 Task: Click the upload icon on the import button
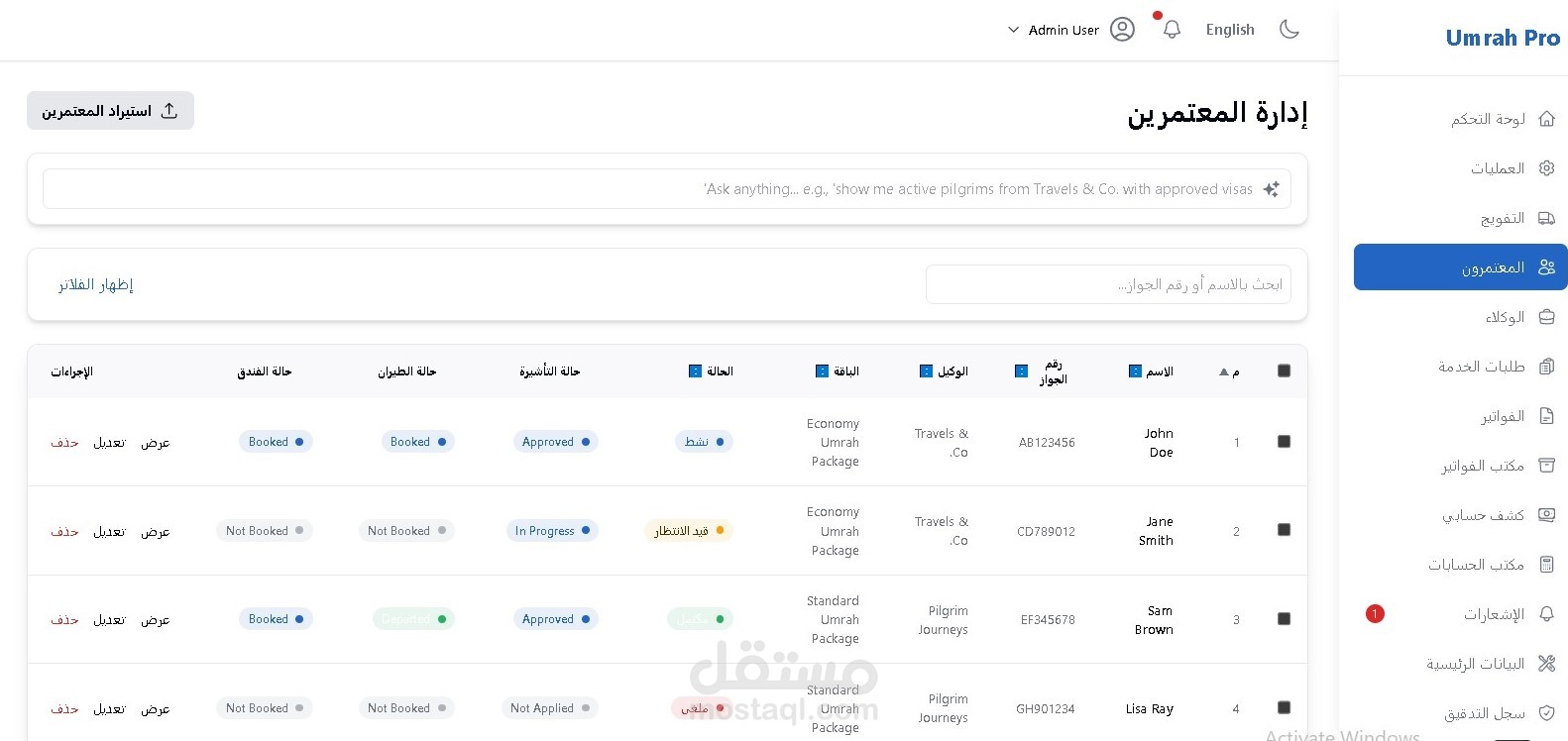coord(169,111)
